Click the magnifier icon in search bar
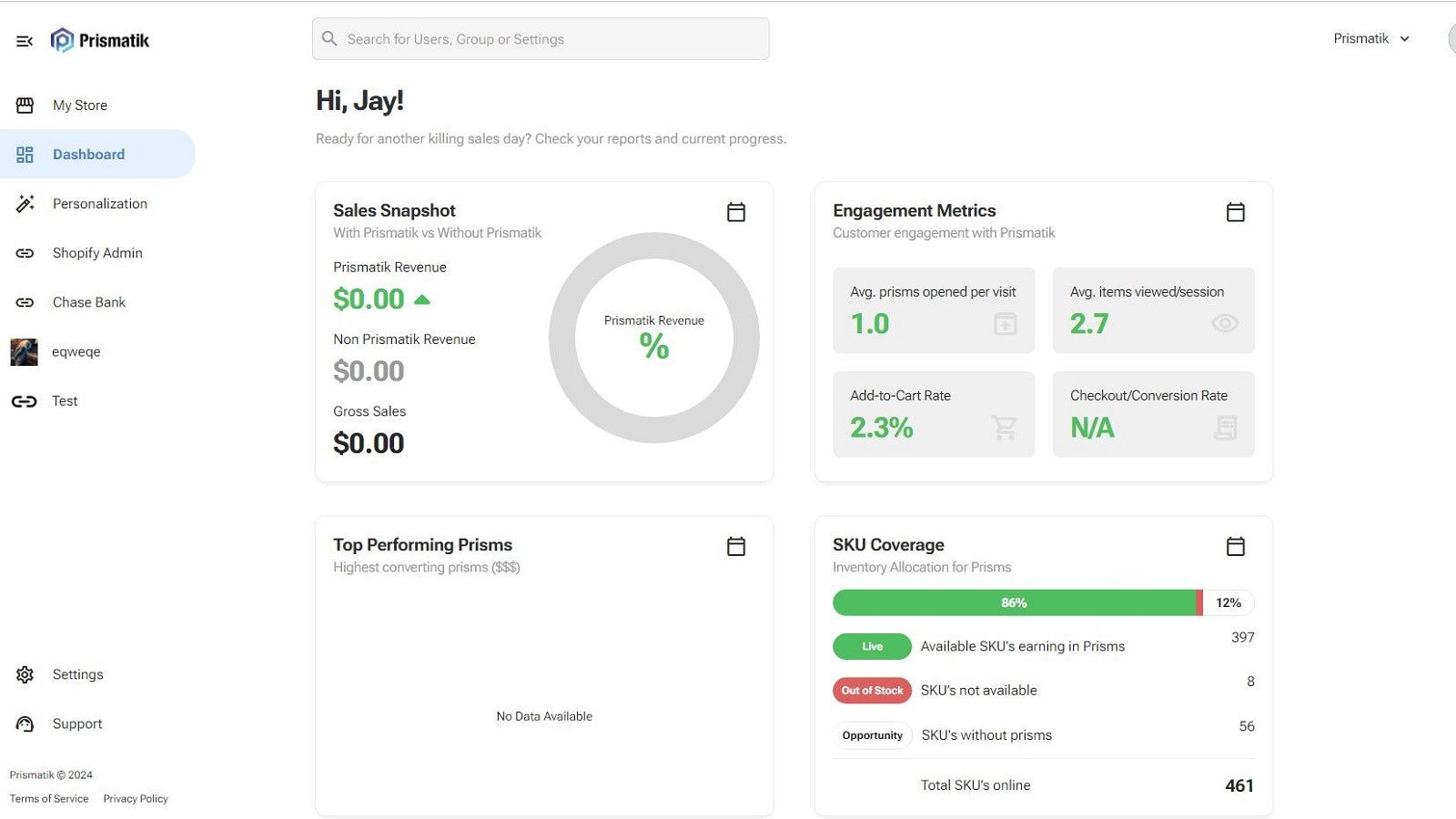1456x819 pixels. coord(329,39)
